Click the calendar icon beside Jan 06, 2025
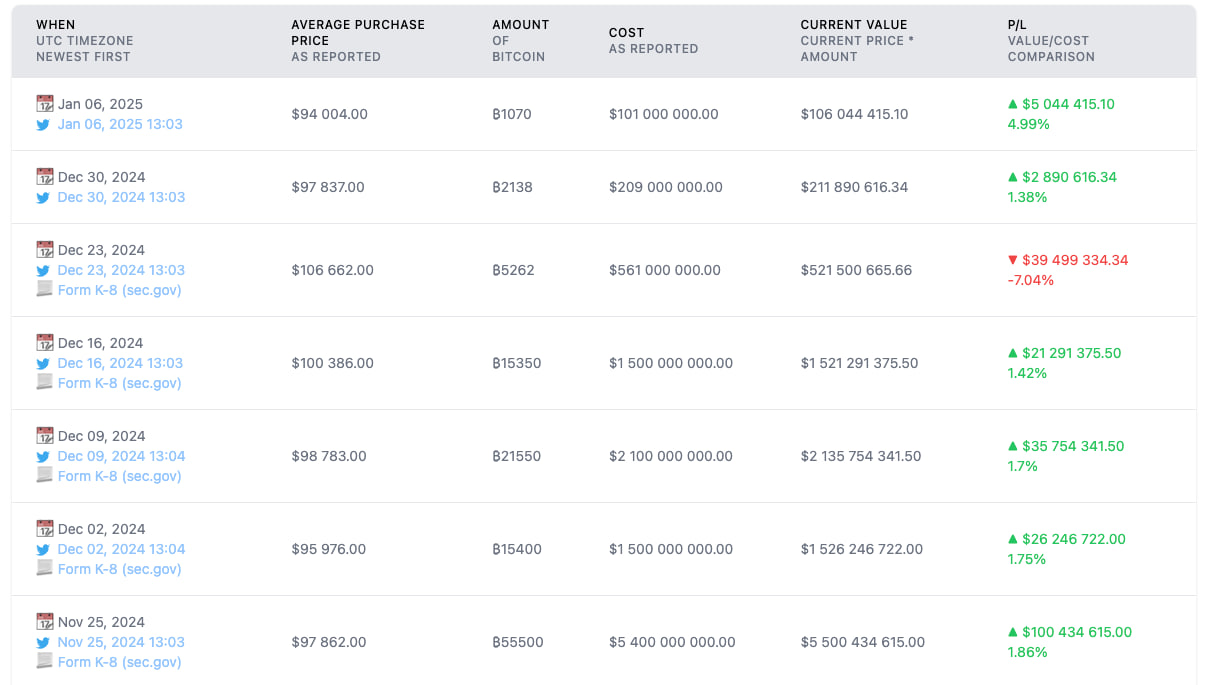This screenshot has width=1217, height=685. pos(44,104)
